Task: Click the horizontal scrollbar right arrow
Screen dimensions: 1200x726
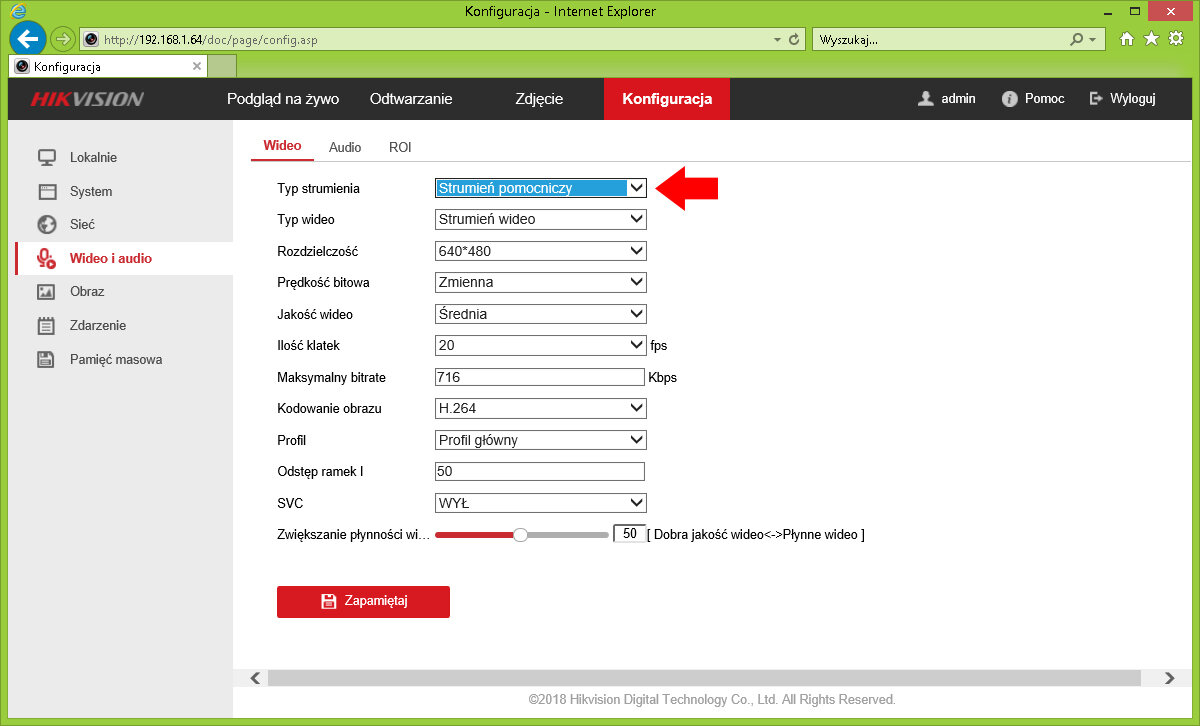Action: coord(1170,678)
